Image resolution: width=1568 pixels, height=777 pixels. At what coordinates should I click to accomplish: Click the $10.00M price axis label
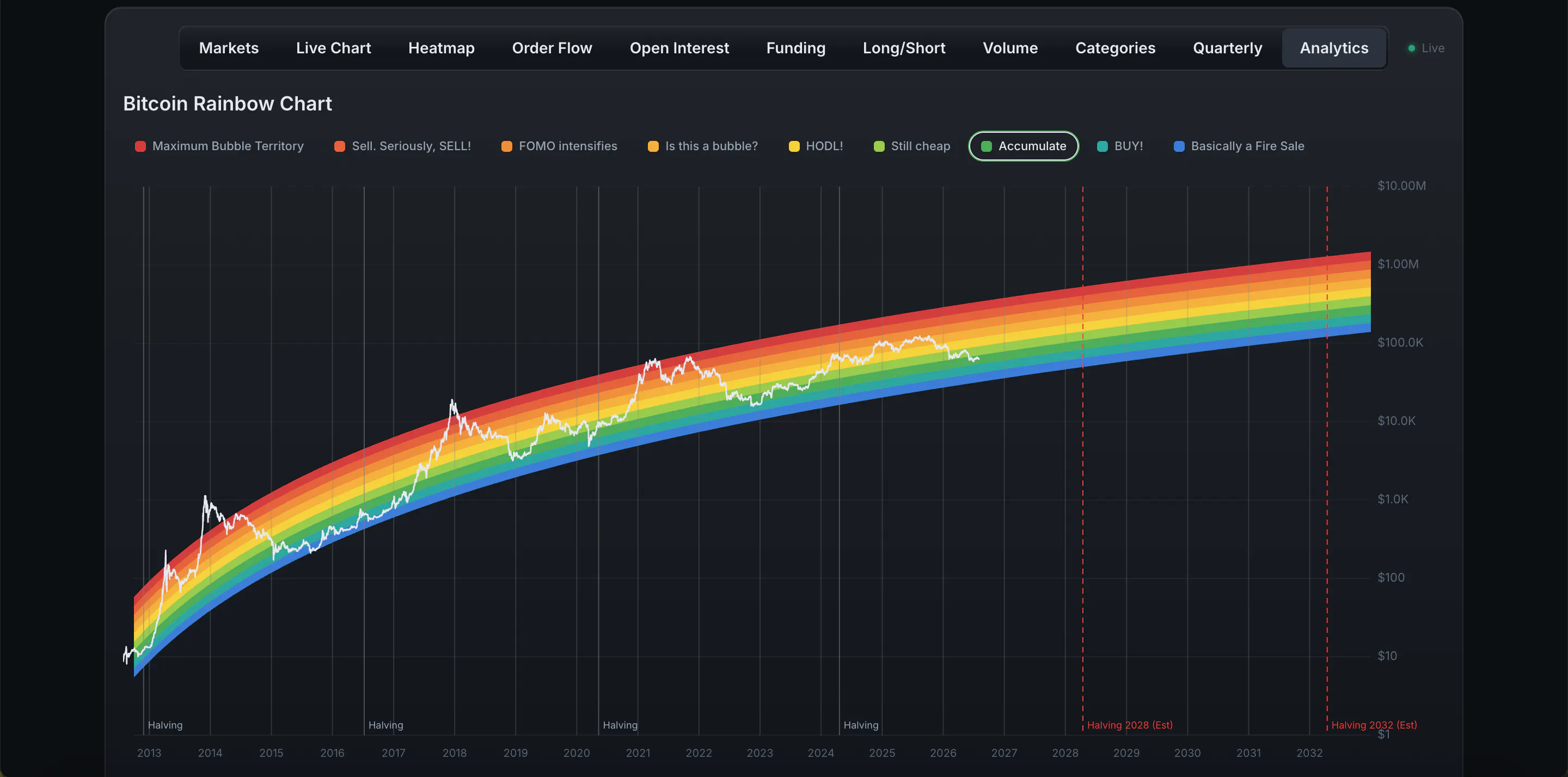1401,186
